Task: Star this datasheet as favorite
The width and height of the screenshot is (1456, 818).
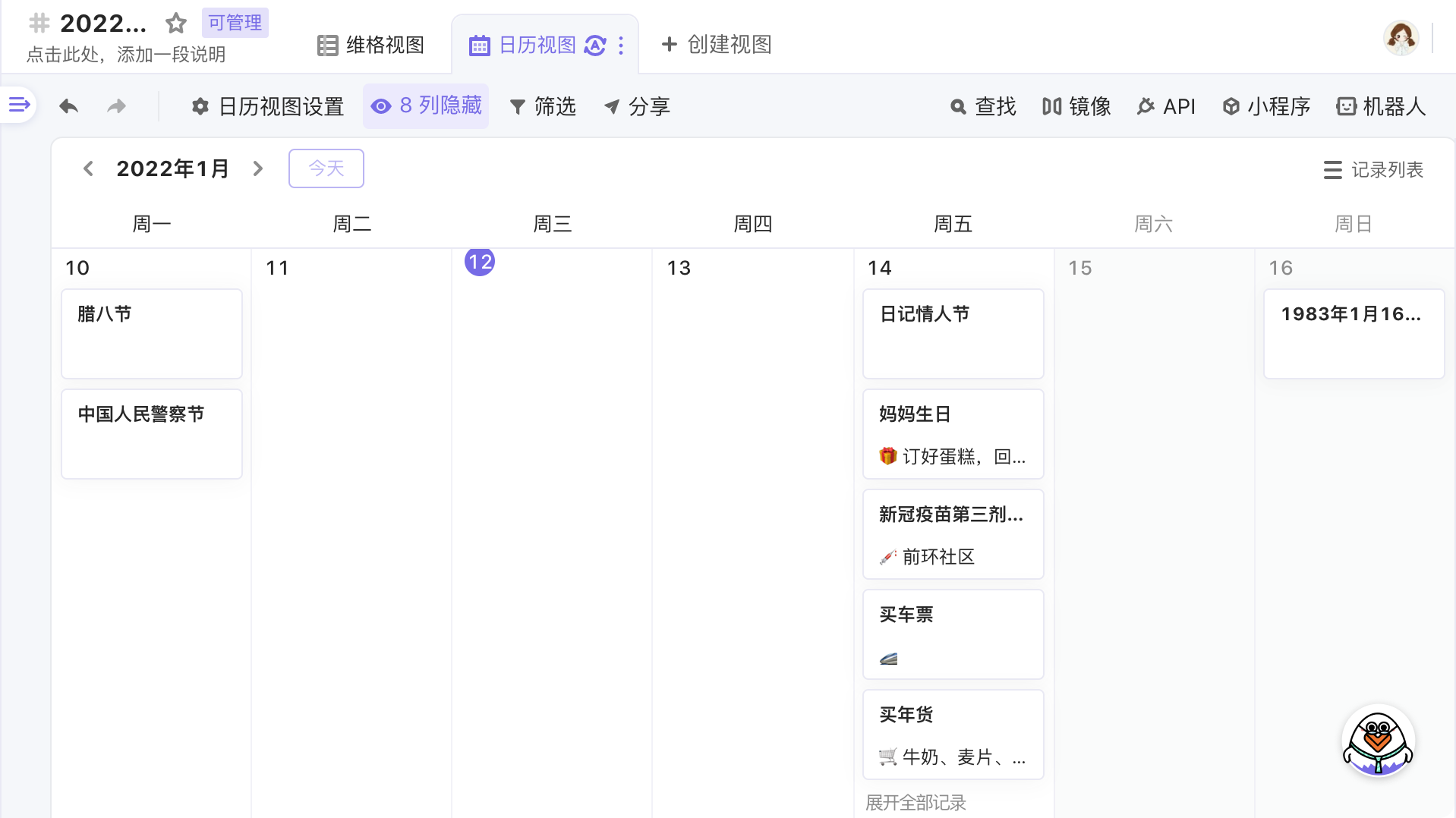Action: coord(176,24)
